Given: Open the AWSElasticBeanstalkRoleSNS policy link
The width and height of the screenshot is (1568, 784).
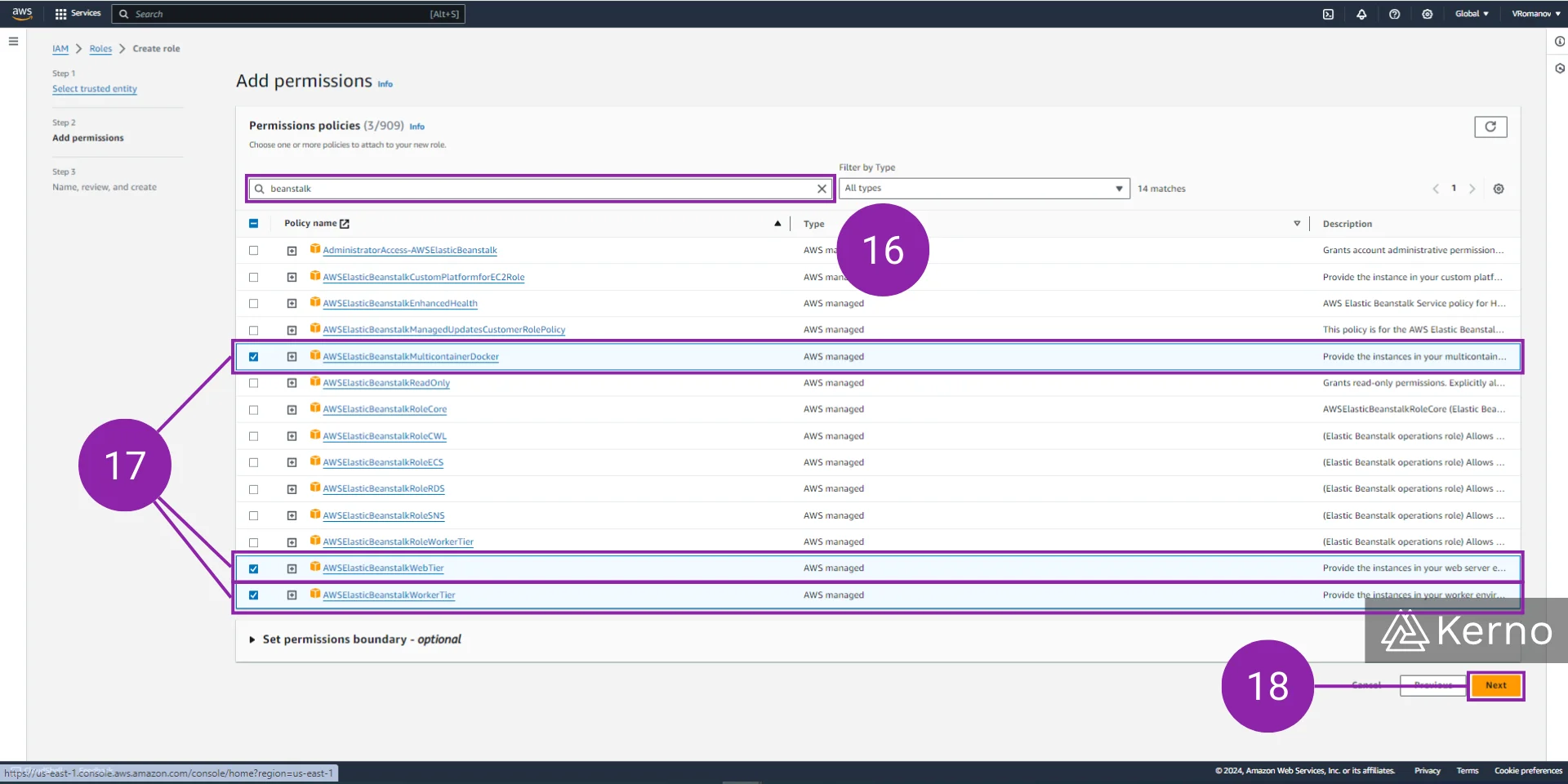Looking at the screenshot, I should 384,515.
